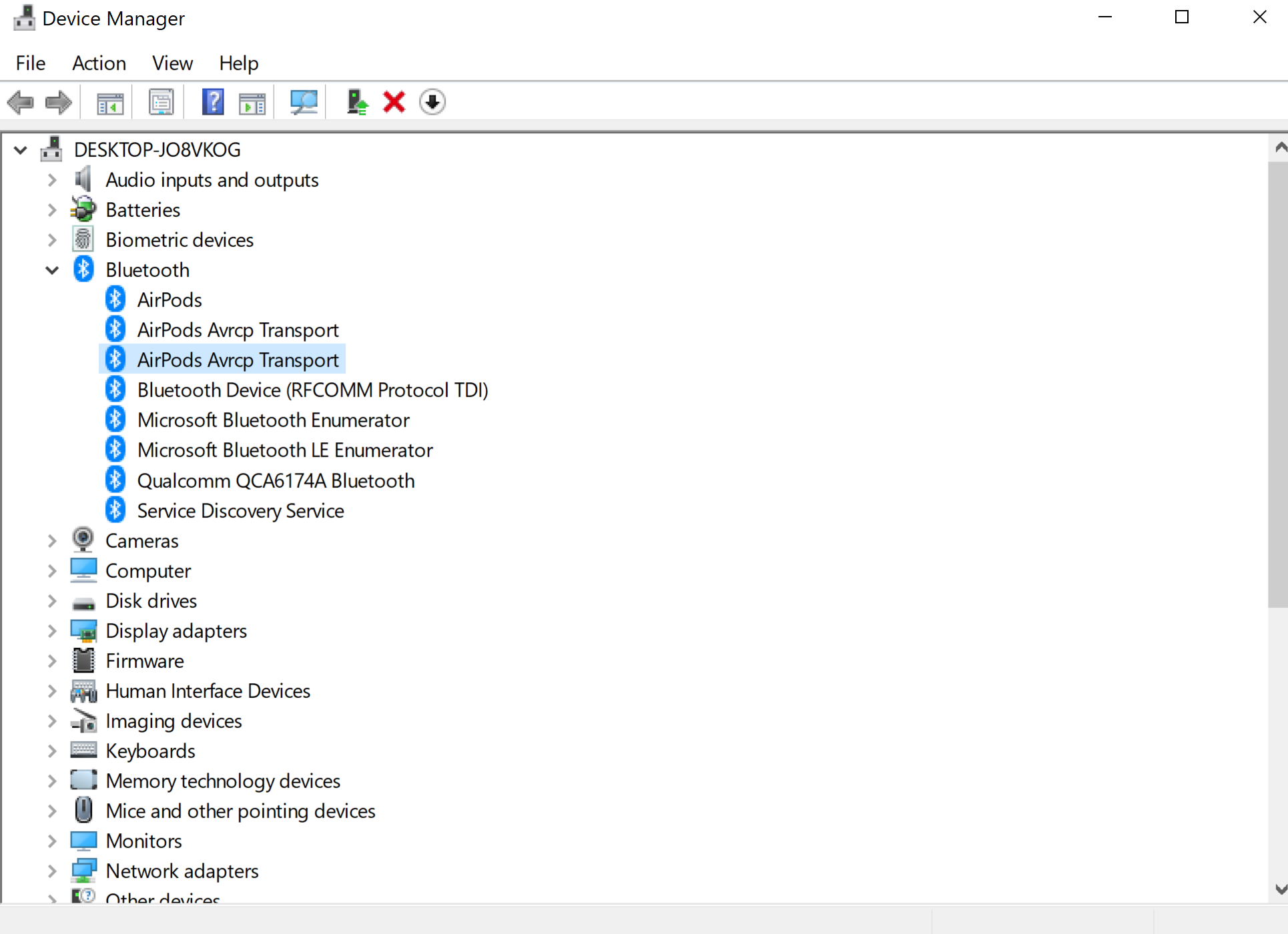Click the Forward arrow toolbar icon
Screen dimensions: 1288x934
[59, 103]
